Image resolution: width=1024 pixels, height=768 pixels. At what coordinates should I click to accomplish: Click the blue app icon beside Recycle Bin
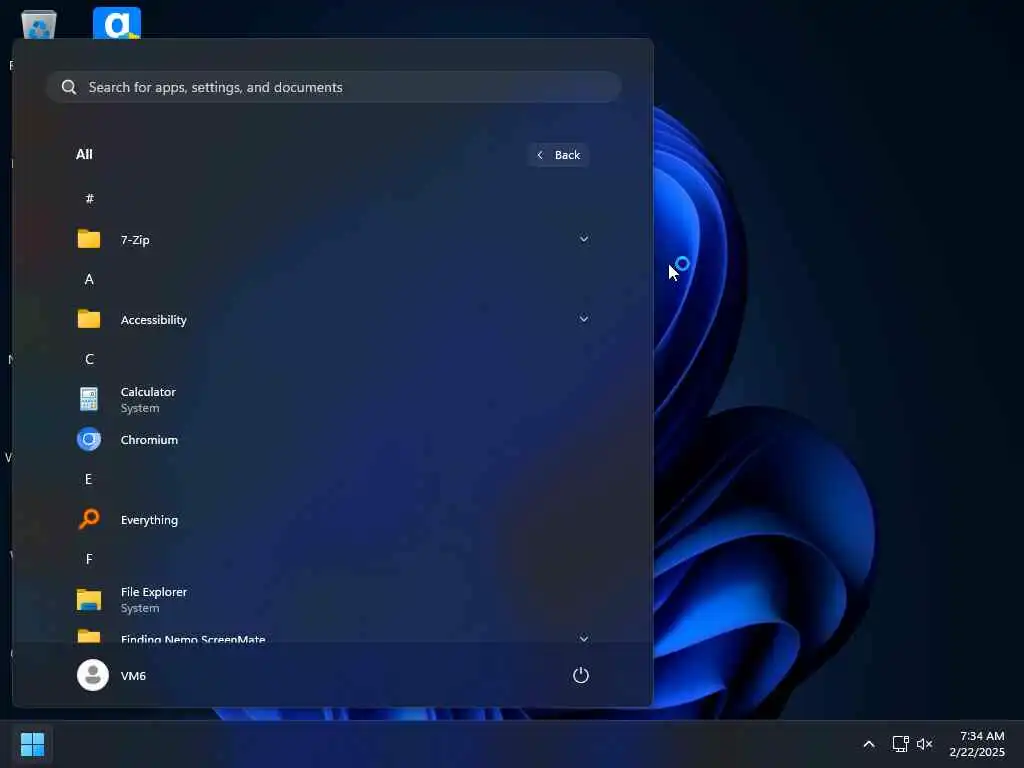pyautogui.click(x=117, y=23)
